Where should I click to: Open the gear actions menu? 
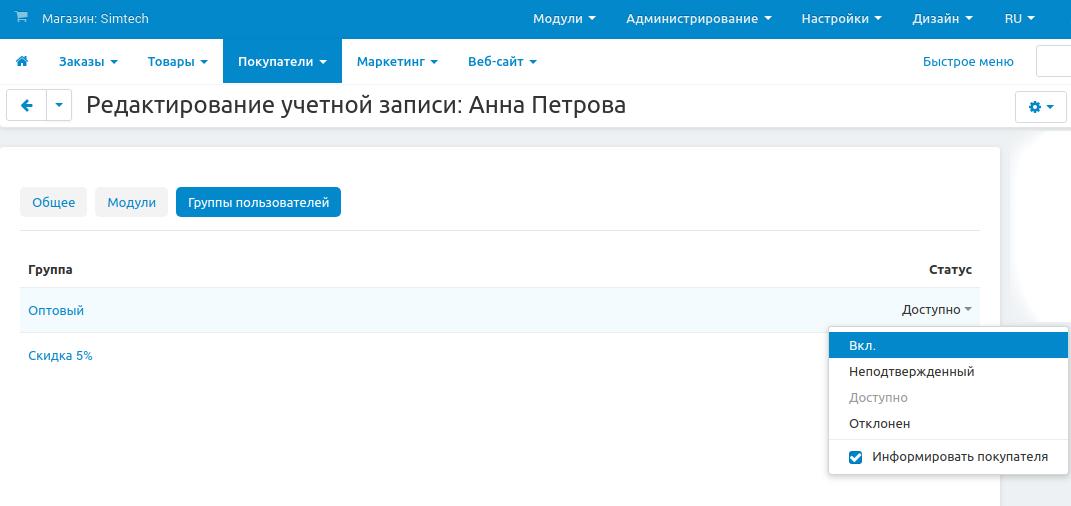(1041, 106)
